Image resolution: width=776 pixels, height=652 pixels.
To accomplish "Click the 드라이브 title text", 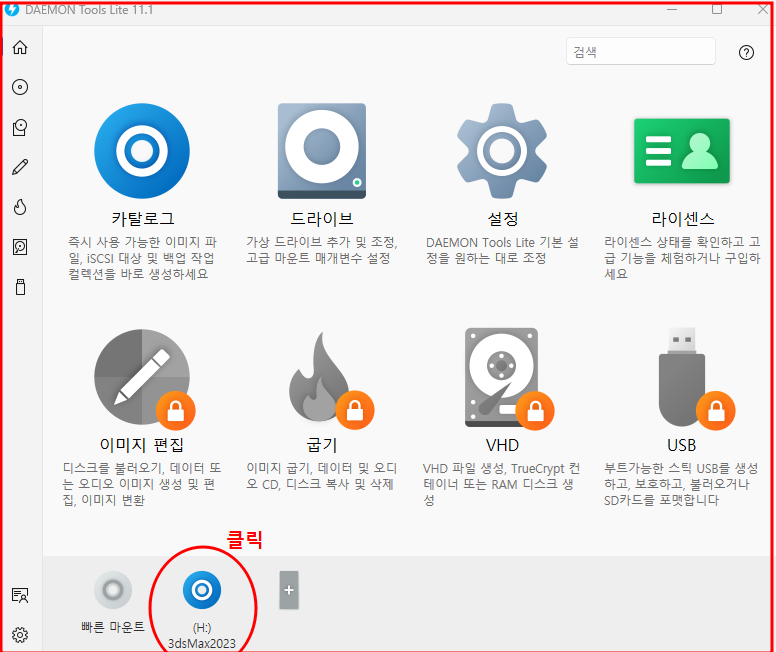I will (x=322, y=218).
